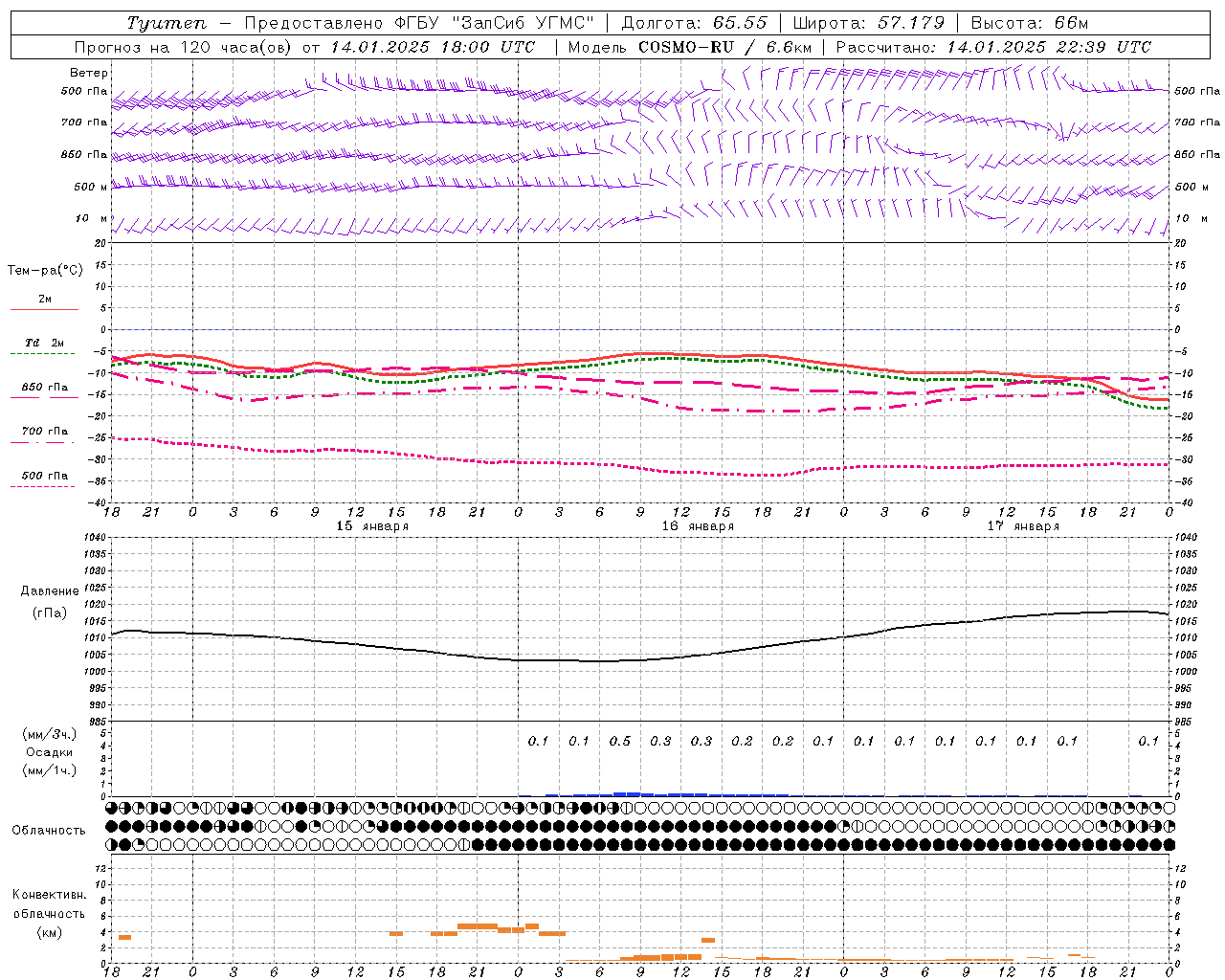Click the Модель COSMO-RU / 6.6км label
The height and width of the screenshot is (980, 1225).
coord(690,47)
